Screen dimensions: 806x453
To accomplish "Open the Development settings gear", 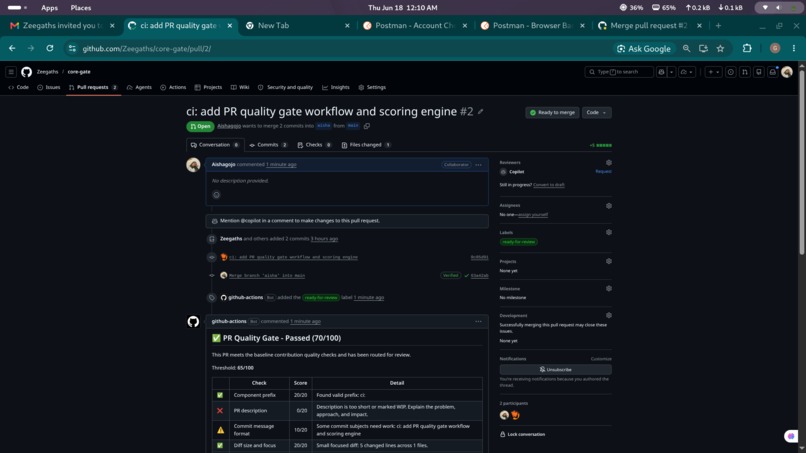I will coord(609,315).
